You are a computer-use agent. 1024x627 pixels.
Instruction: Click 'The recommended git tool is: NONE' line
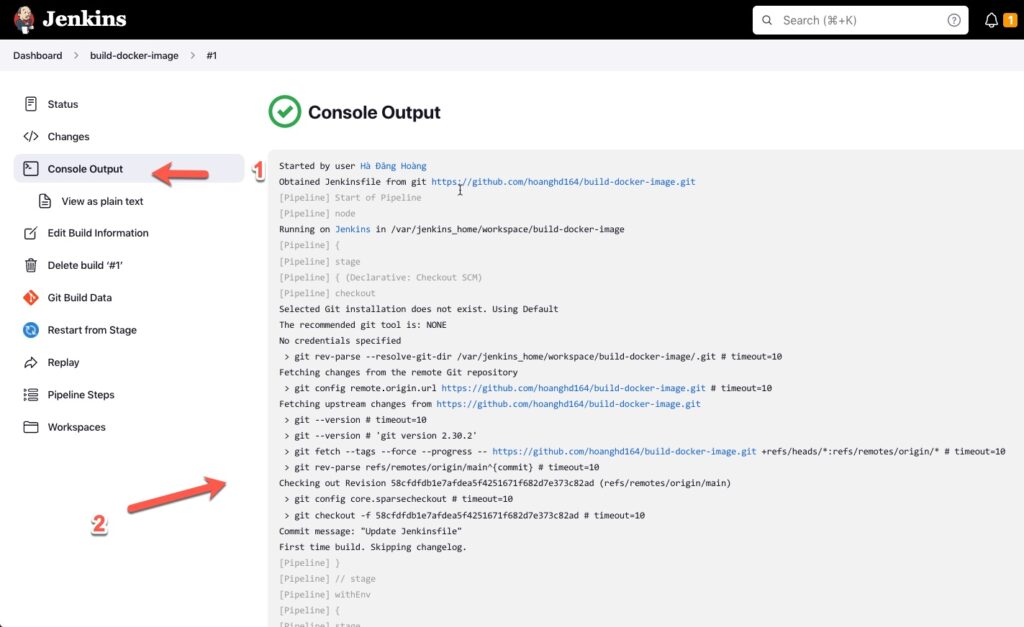click(x=362, y=325)
